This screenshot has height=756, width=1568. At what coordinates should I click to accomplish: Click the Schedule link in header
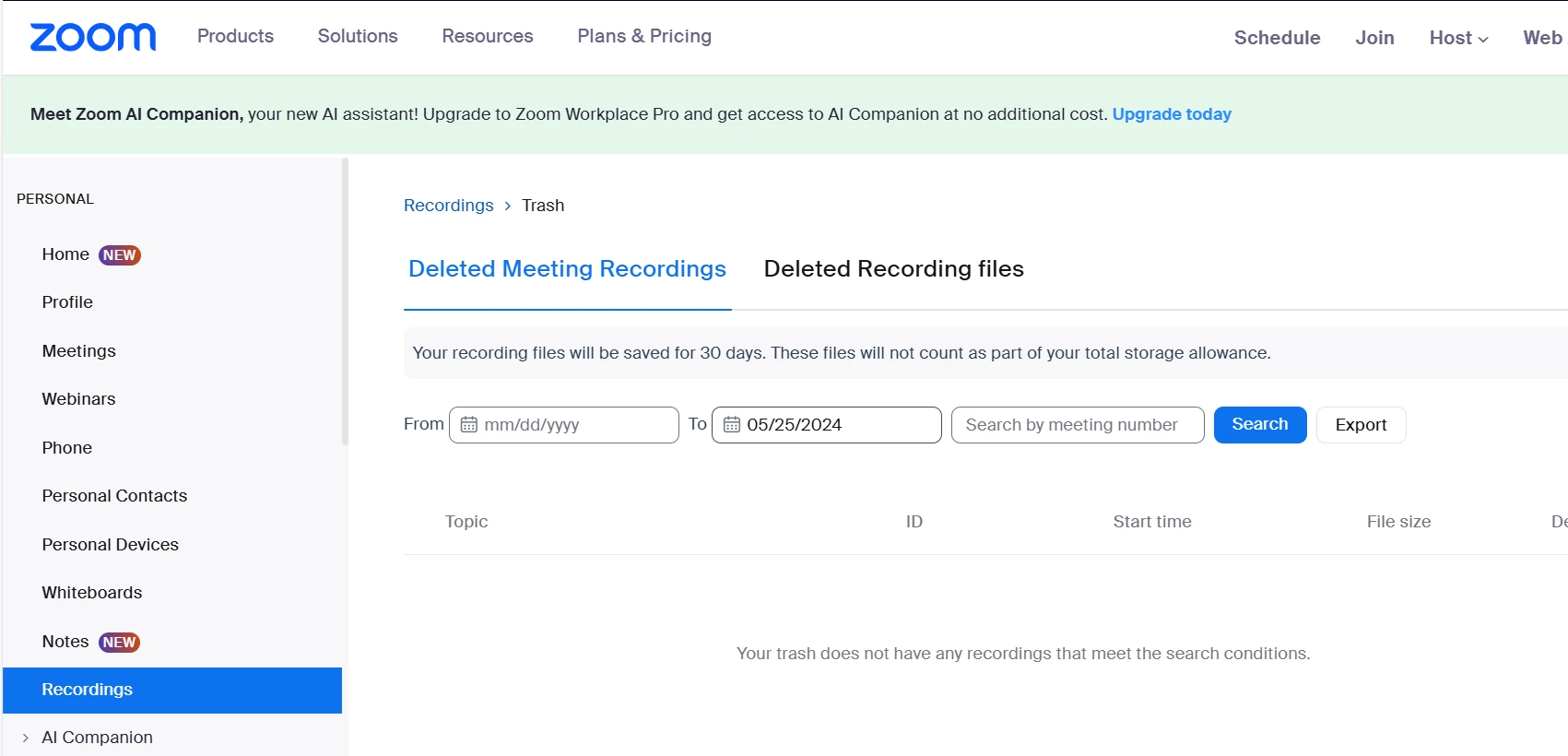(x=1277, y=38)
